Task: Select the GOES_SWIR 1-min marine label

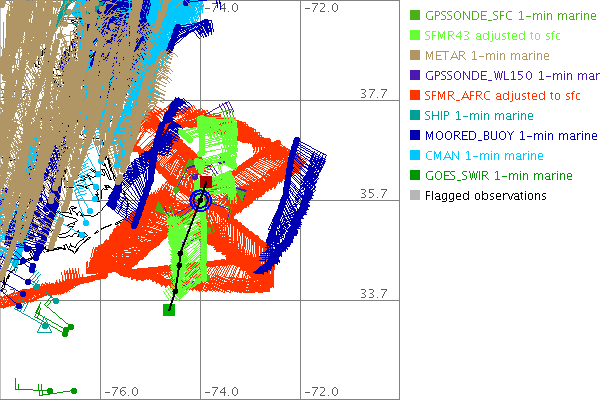Action: pyautogui.click(x=499, y=175)
